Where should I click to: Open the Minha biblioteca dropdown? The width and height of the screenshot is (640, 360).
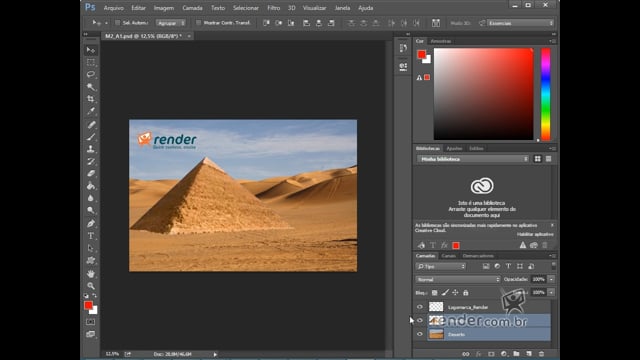point(473,159)
